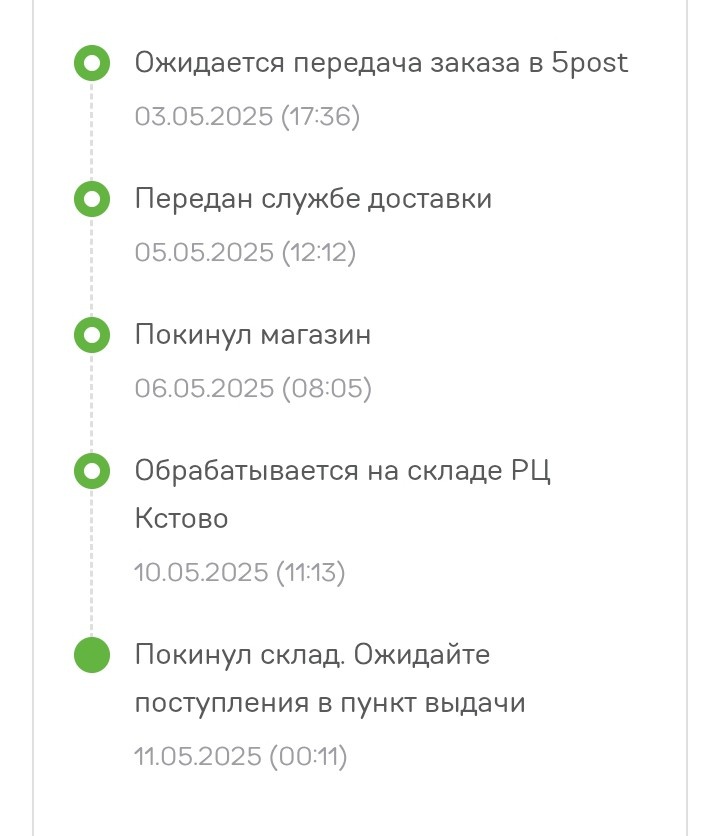
Task: Click the green marker for 'Ожидается передача заказа в 5post'
Action: pyautogui.click(x=92, y=62)
